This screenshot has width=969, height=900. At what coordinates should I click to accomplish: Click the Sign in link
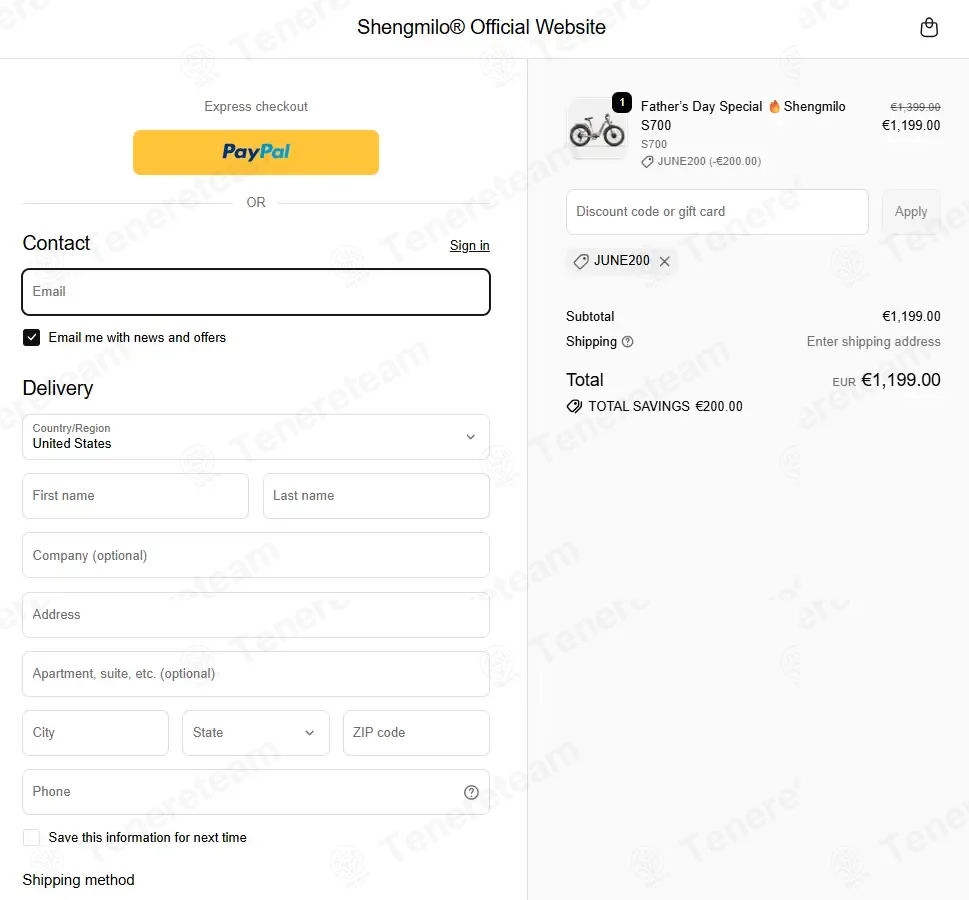tap(469, 245)
